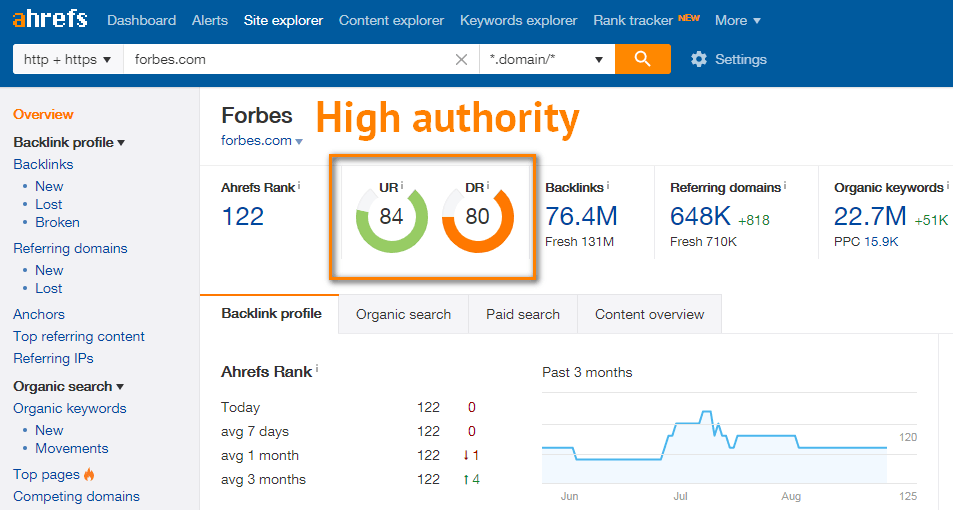This screenshot has height=510, width=953.
Task: Open the http + https protocol dropdown
Action: [67, 60]
